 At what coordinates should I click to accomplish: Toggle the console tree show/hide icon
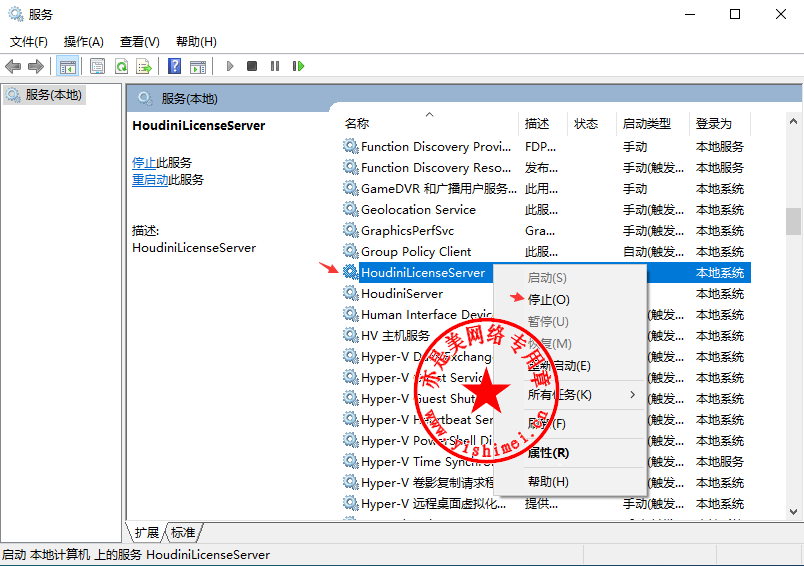[68, 66]
